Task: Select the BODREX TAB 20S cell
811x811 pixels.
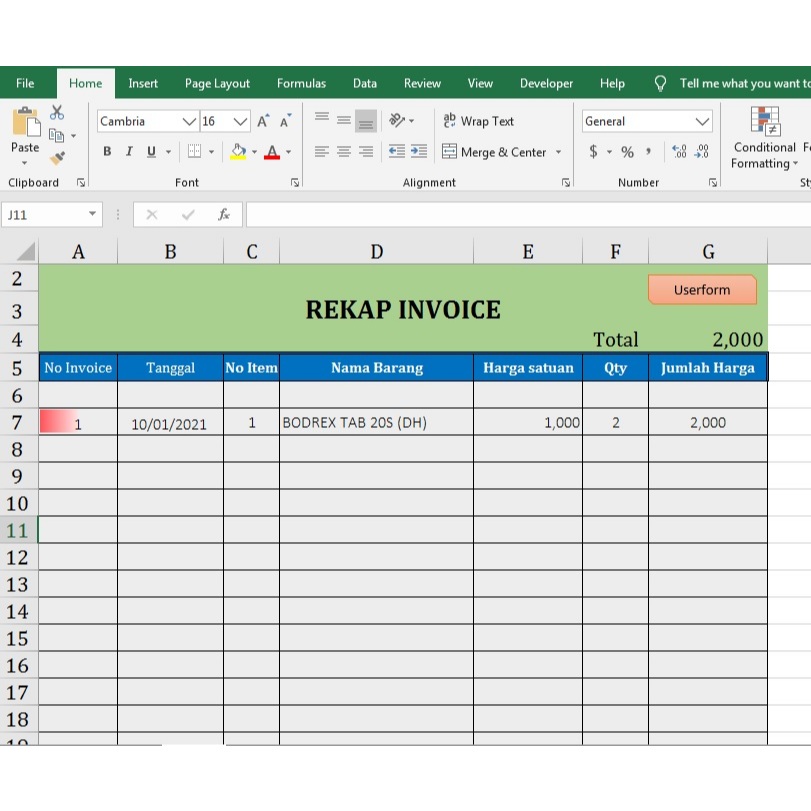Action: [376, 423]
